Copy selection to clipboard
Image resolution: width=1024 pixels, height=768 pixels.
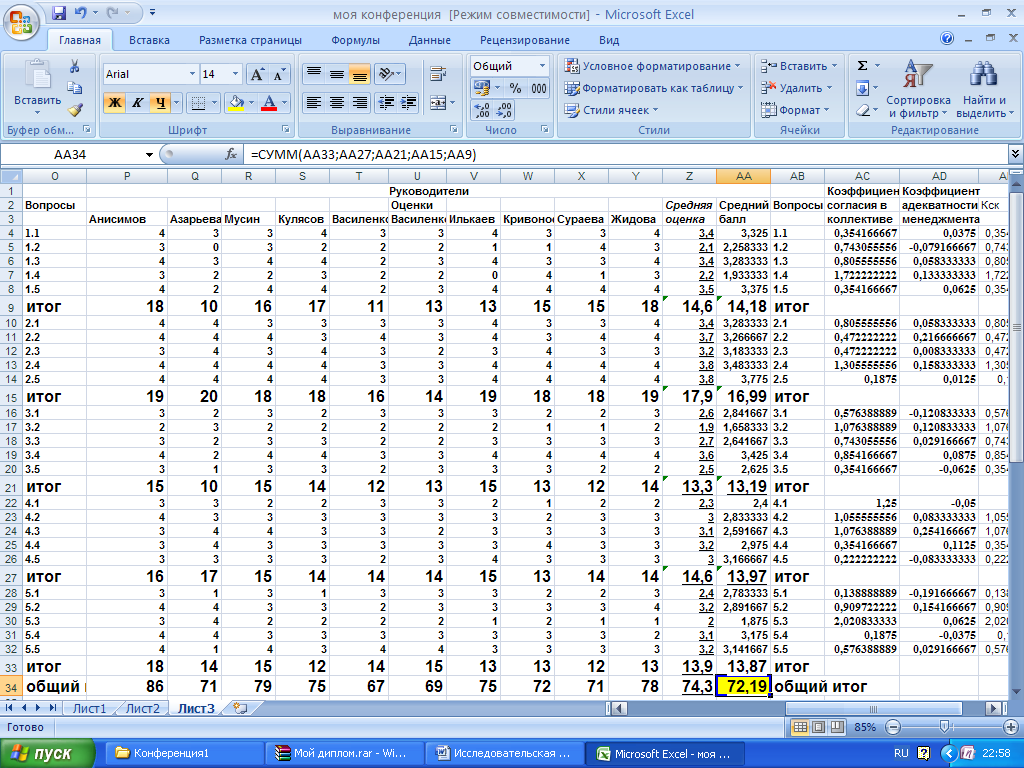point(74,88)
